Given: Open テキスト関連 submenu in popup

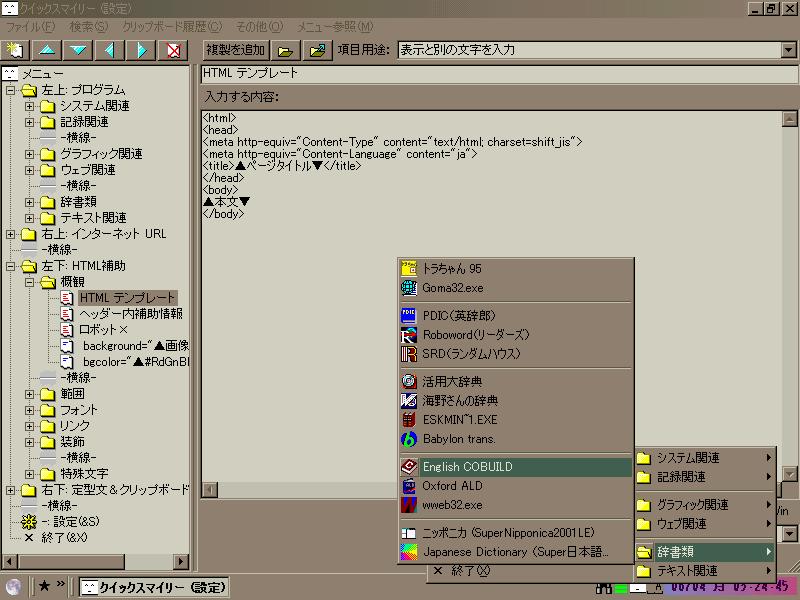Looking at the screenshot, I should pos(705,571).
